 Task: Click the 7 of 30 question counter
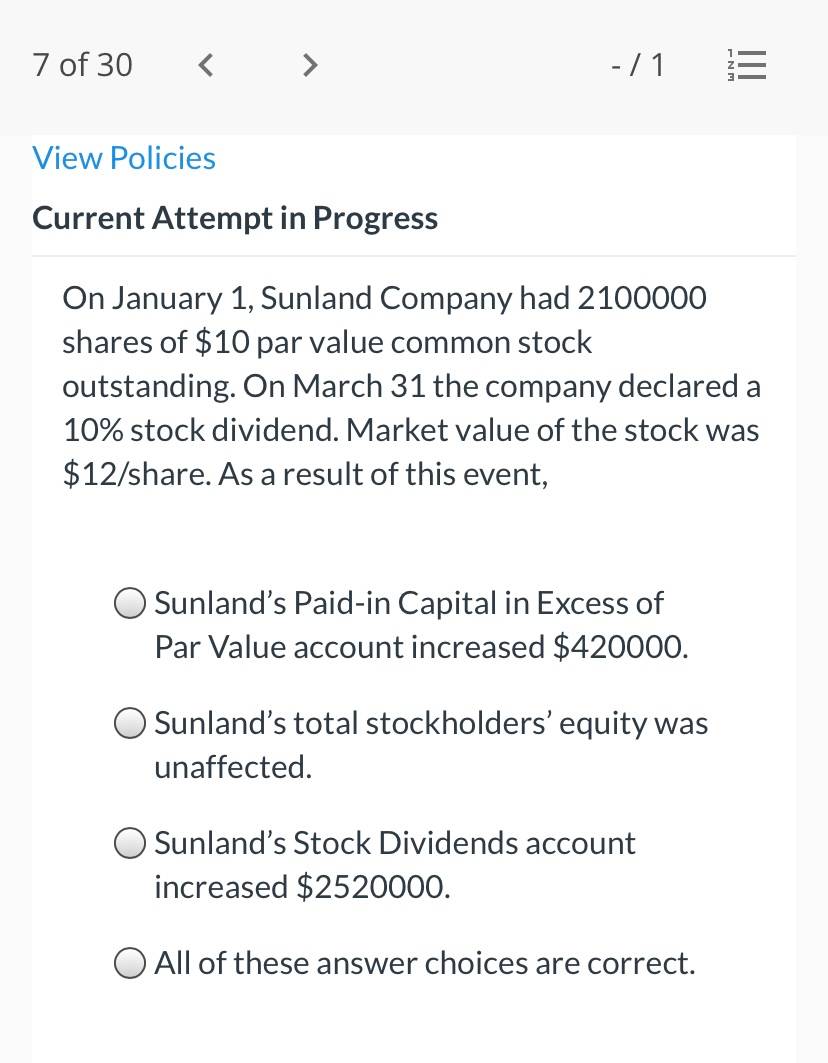82,65
